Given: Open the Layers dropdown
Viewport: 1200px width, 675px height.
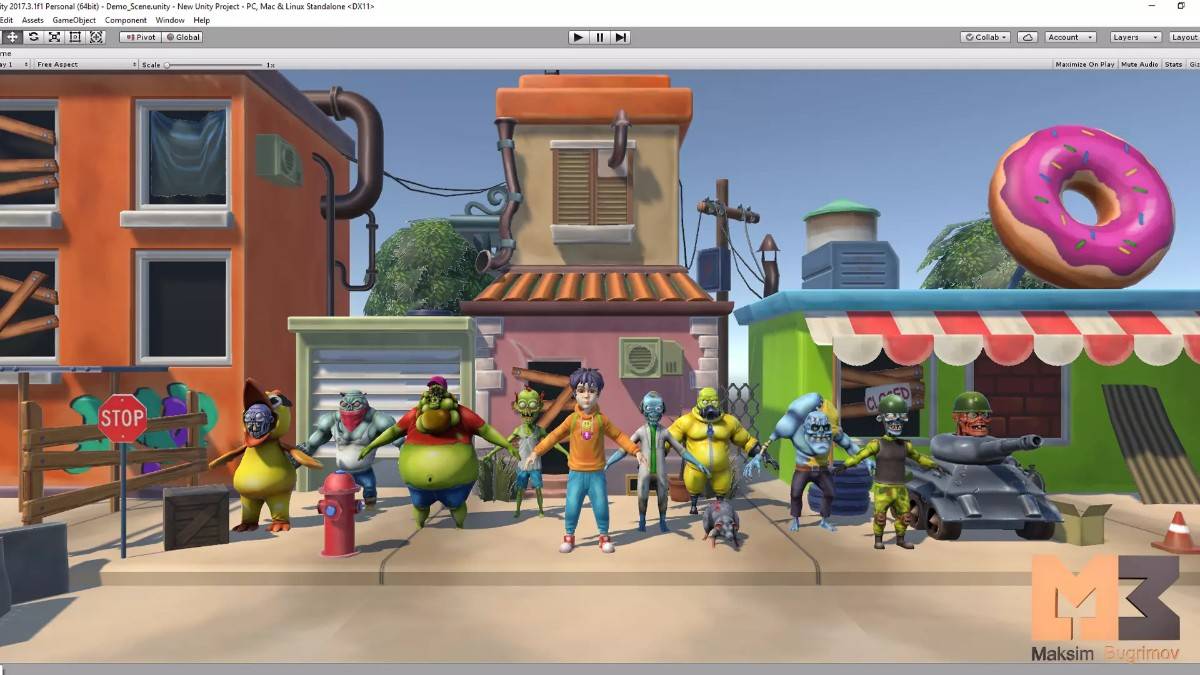Looking at the screenshot, I should click(1135, 37).
